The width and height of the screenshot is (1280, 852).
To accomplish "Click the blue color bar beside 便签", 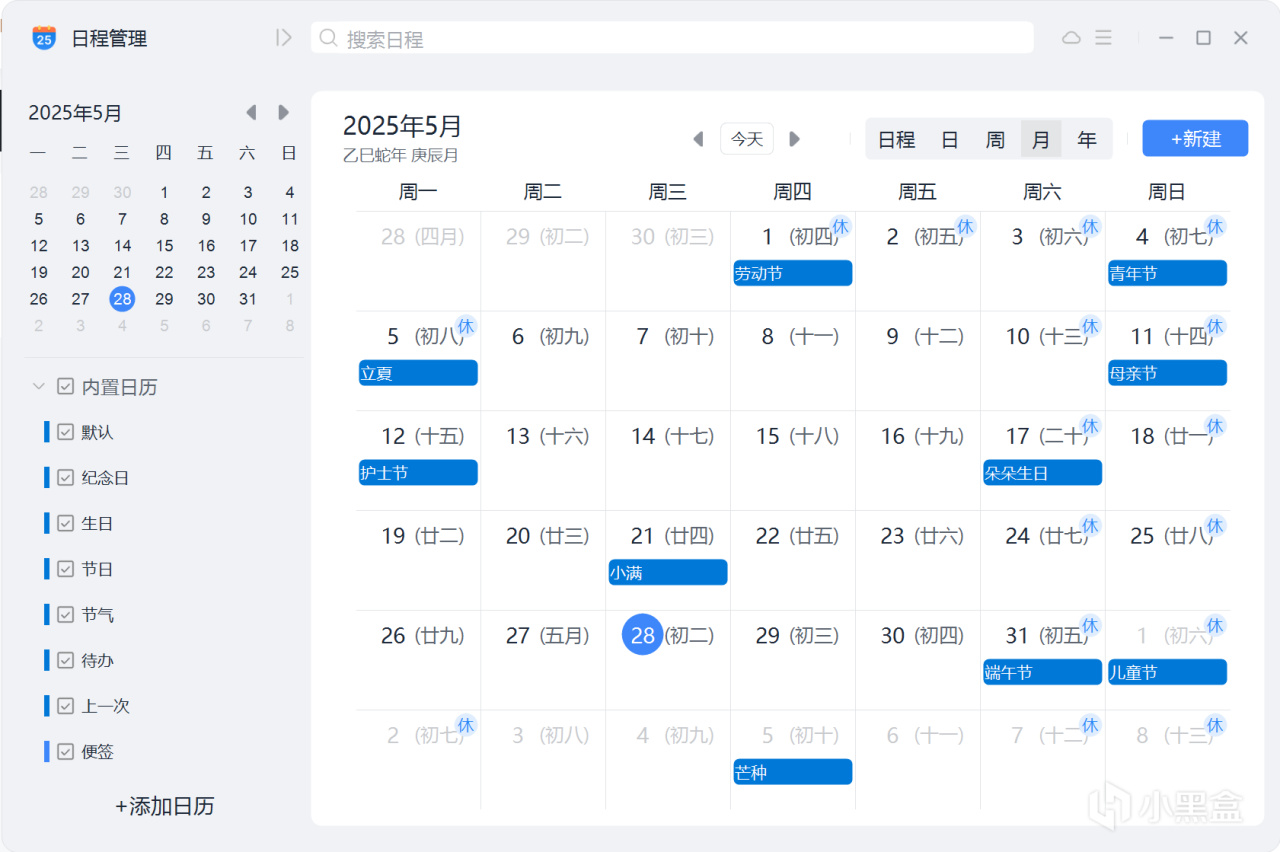I will (x=46, y=751).
